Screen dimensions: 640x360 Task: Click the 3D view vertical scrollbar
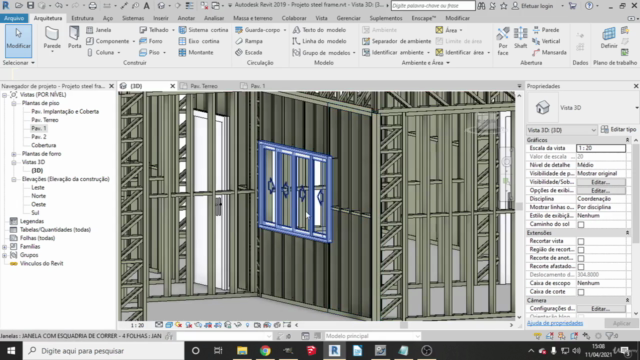tap(519, 206)
